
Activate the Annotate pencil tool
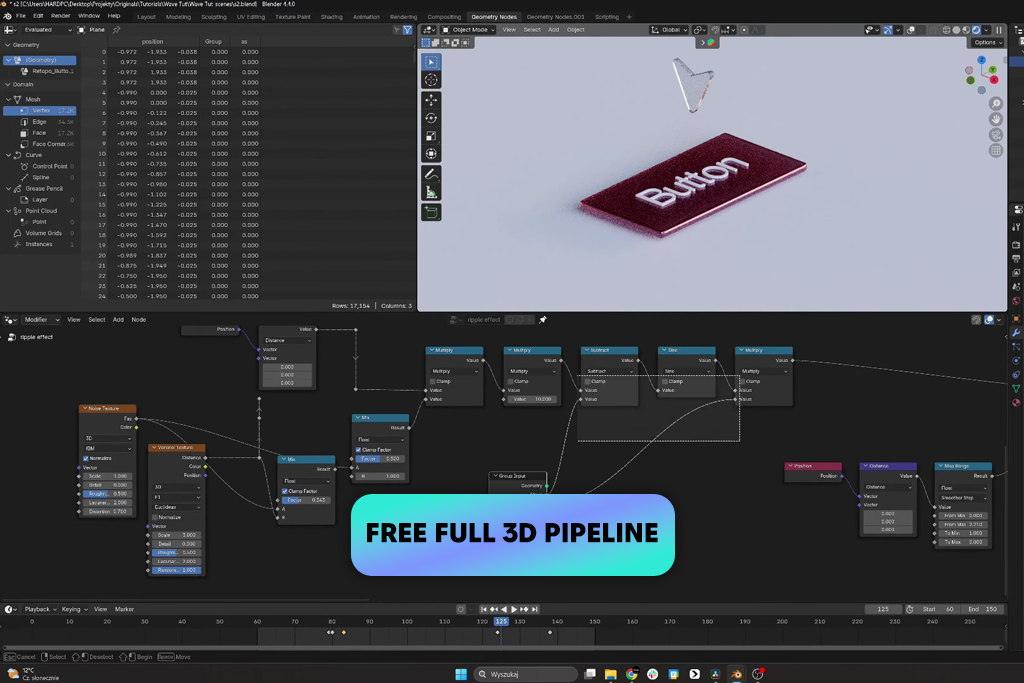[431, 174]
